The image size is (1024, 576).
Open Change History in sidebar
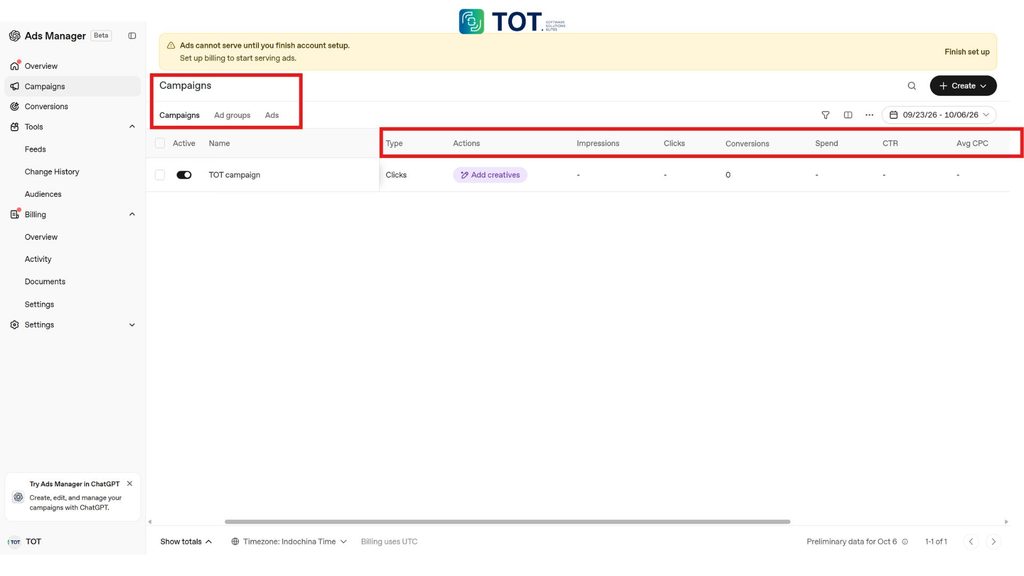click(52, 172)
